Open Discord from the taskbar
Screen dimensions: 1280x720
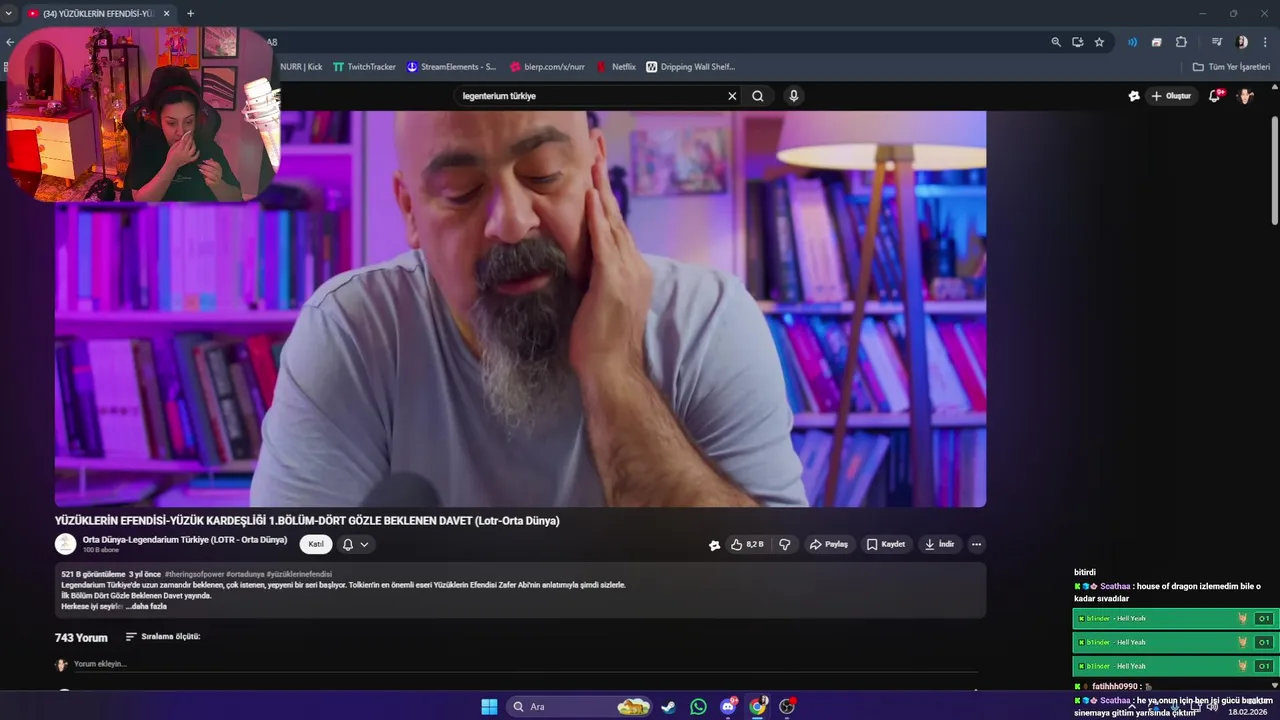[x=728, y=707]
